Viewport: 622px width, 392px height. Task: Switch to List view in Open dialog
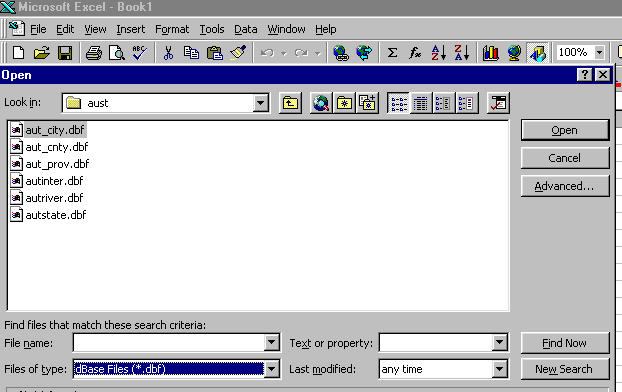398,103
